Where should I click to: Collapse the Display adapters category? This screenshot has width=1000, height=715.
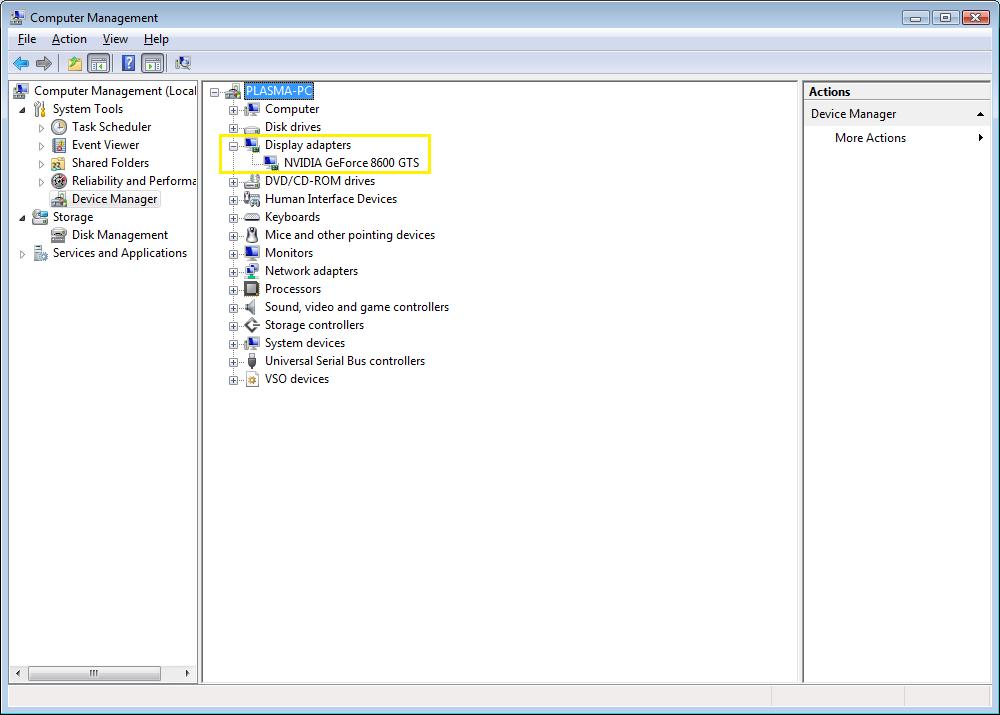click(233, 145)
